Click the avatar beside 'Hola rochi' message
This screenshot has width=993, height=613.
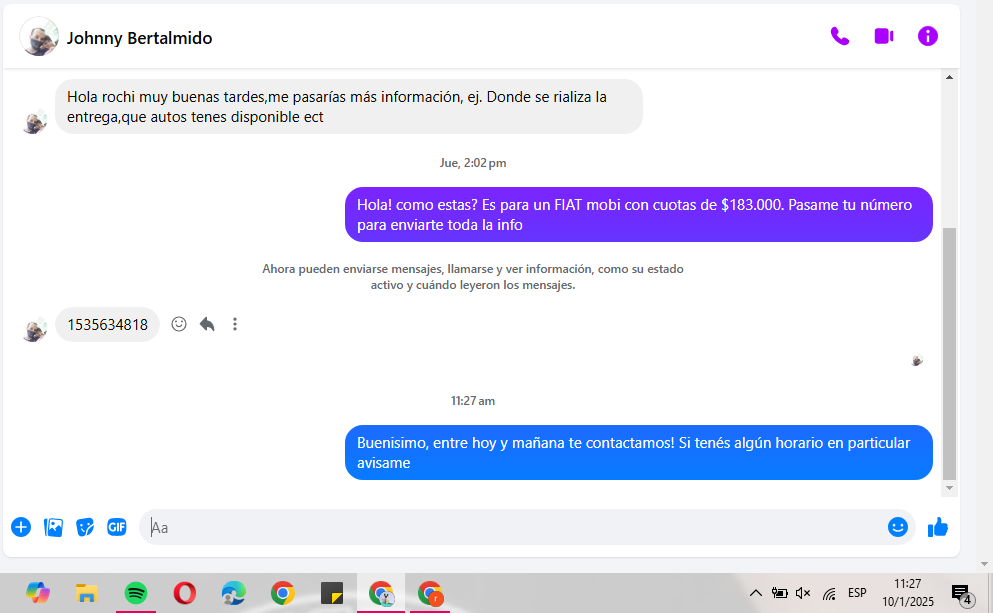point(35,122)
